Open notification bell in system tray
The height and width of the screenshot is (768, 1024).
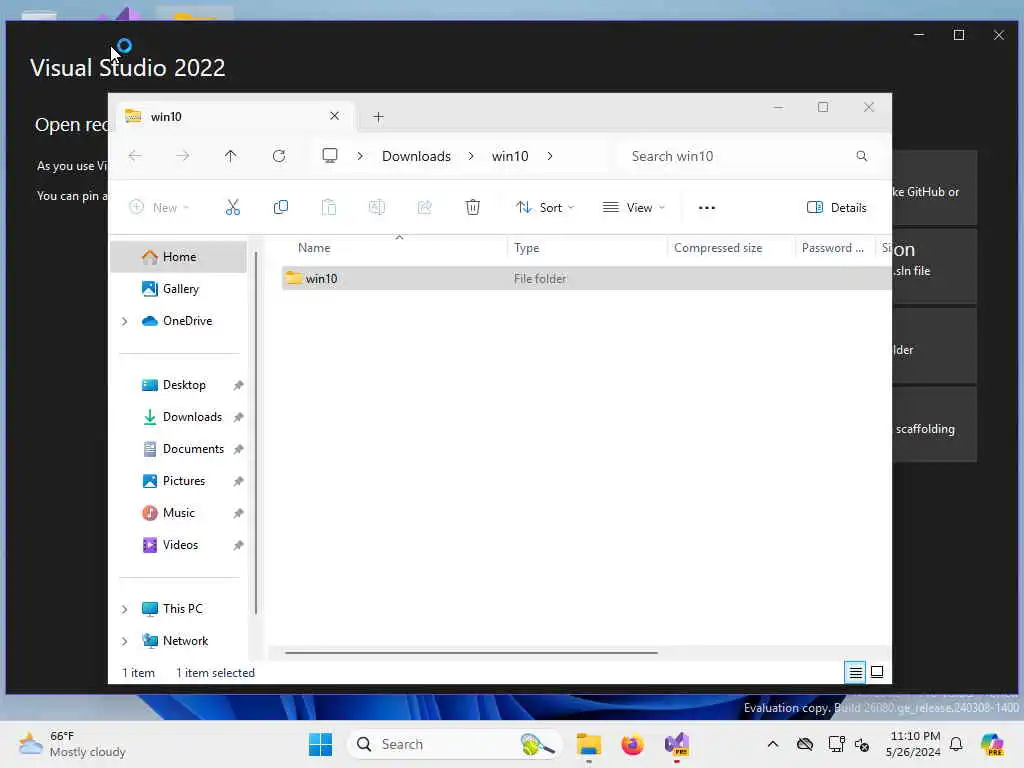pos(956,744)
